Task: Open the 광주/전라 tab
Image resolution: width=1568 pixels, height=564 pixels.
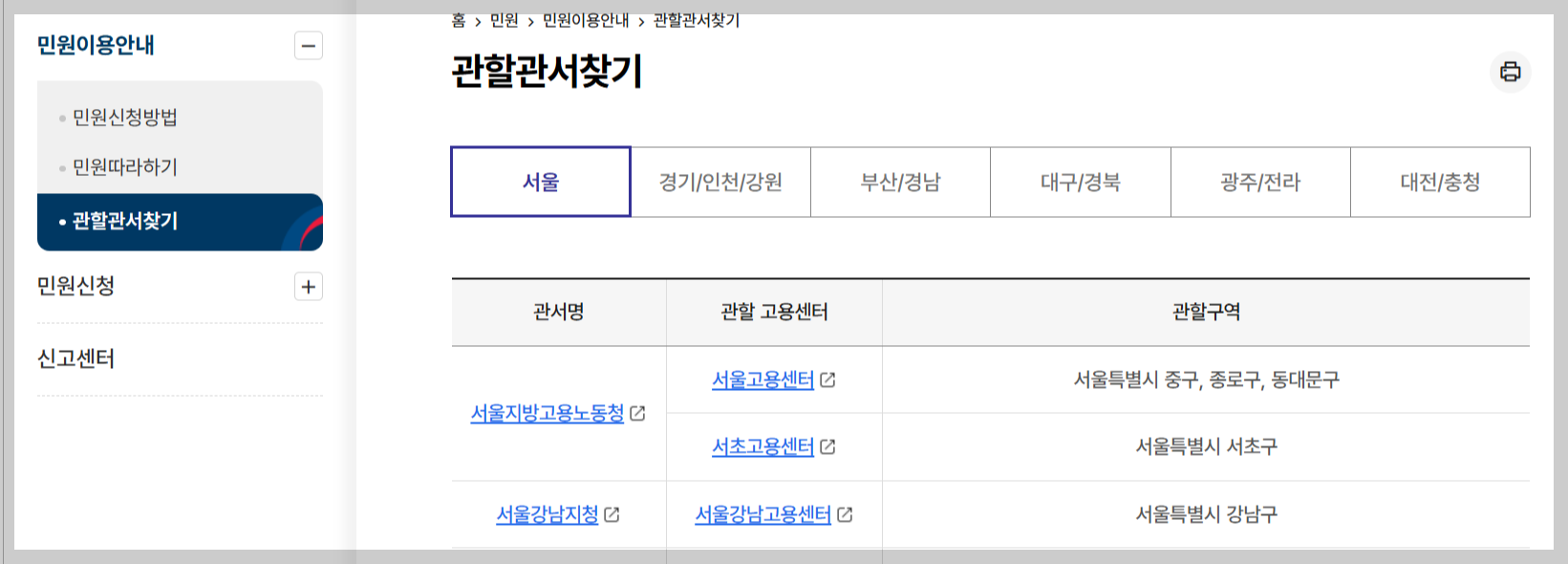Action: tap(1260, 182)
